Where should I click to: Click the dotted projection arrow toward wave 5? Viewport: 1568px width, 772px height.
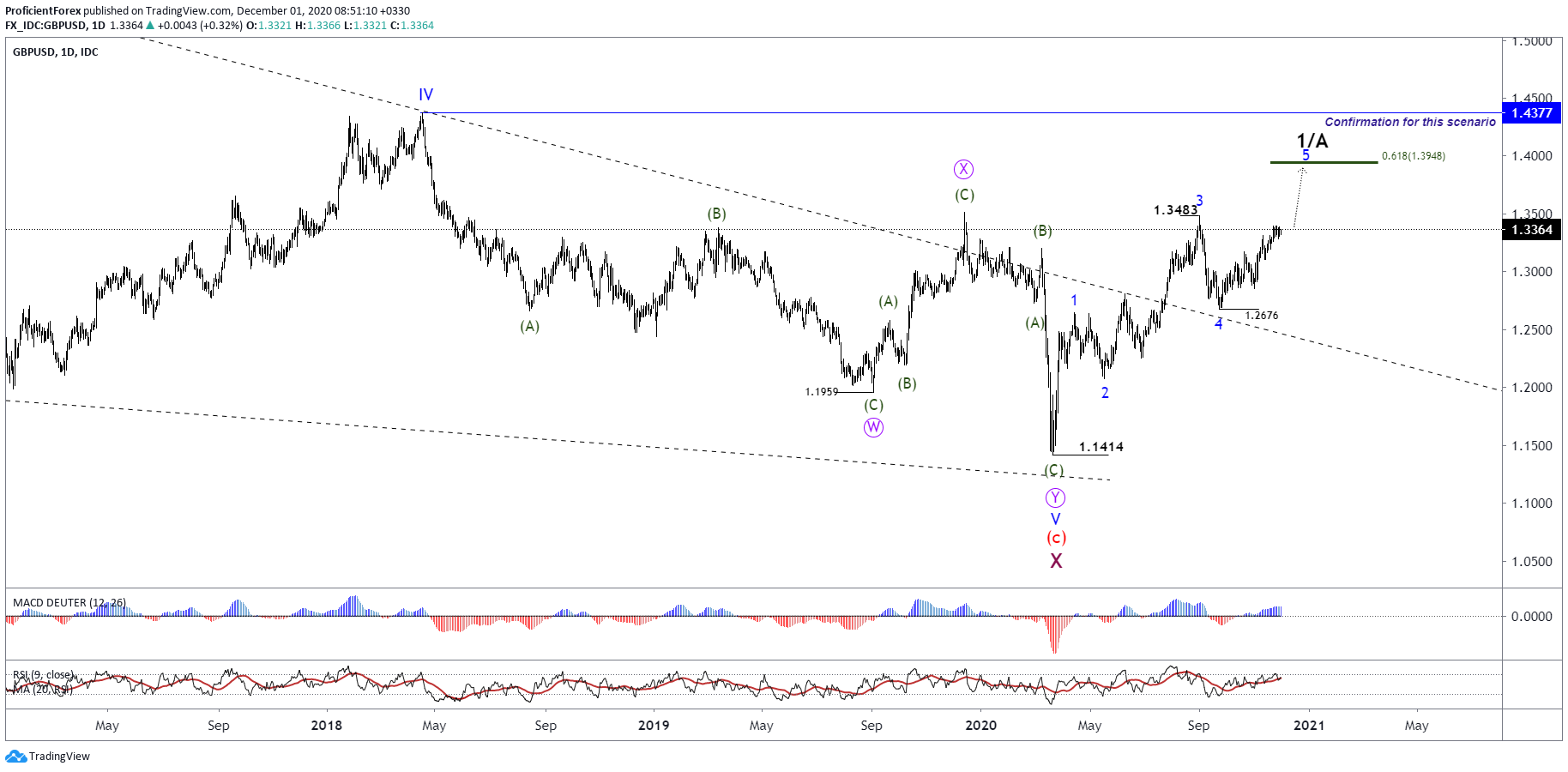[1299, 197]
